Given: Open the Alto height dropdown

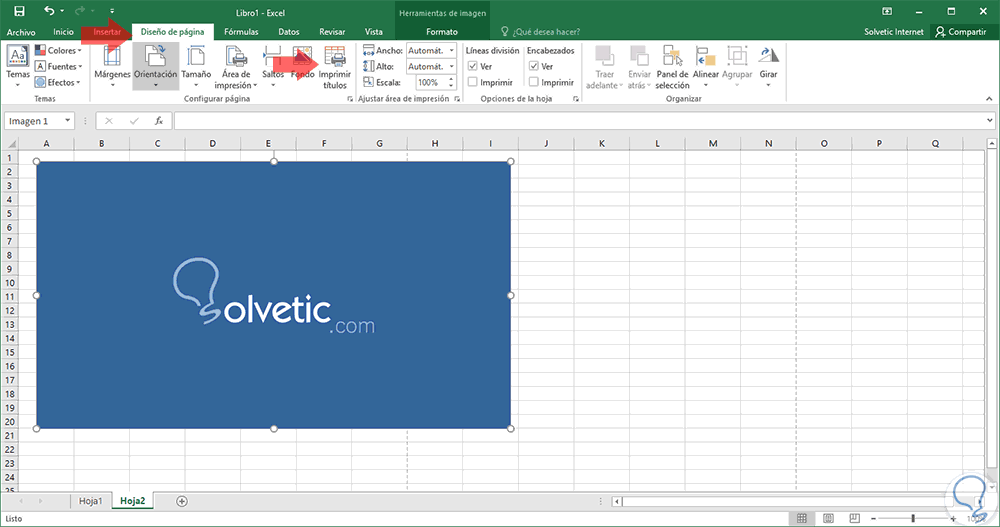Looking at the screenshot, I should 452,66.
